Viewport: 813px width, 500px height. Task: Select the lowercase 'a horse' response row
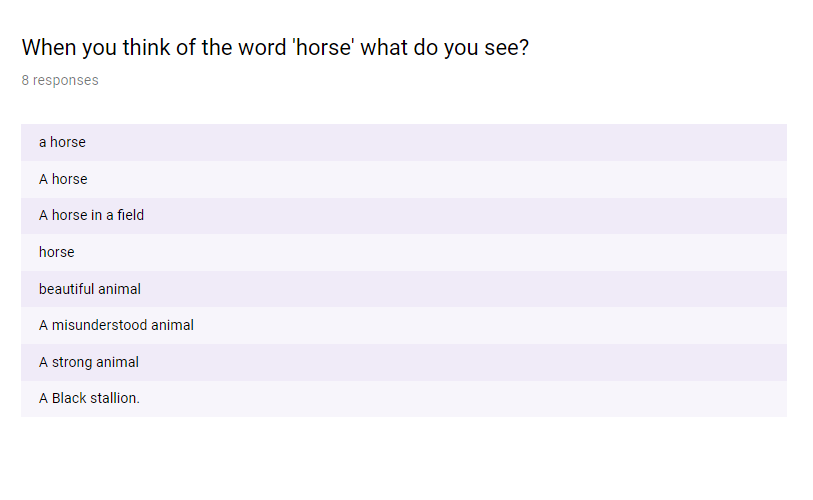click(x=63, y=142)
